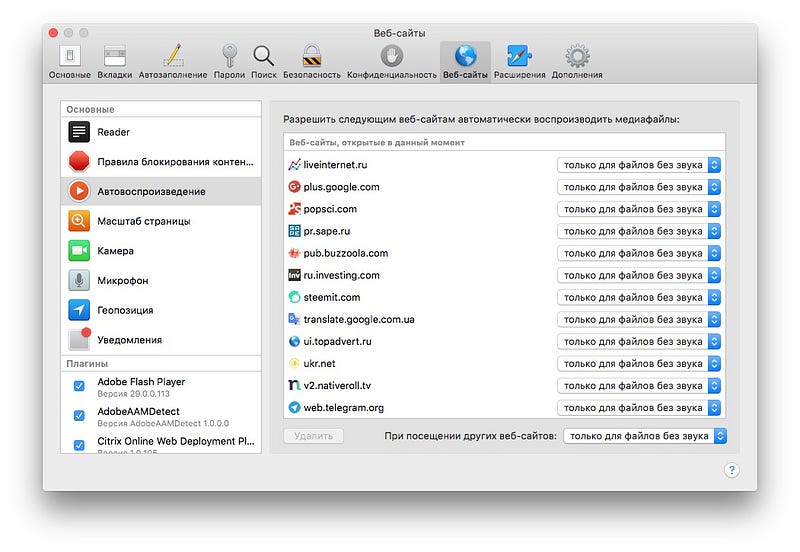Close the Веб-сайты preferences window
Image resolution: width=800 pixels, height=552 pixels.
point(53,33)
